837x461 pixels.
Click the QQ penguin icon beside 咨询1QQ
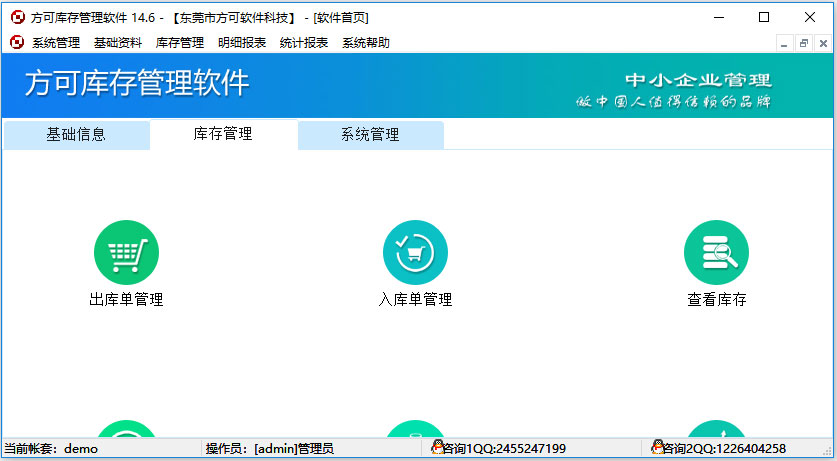click(437, 448)
